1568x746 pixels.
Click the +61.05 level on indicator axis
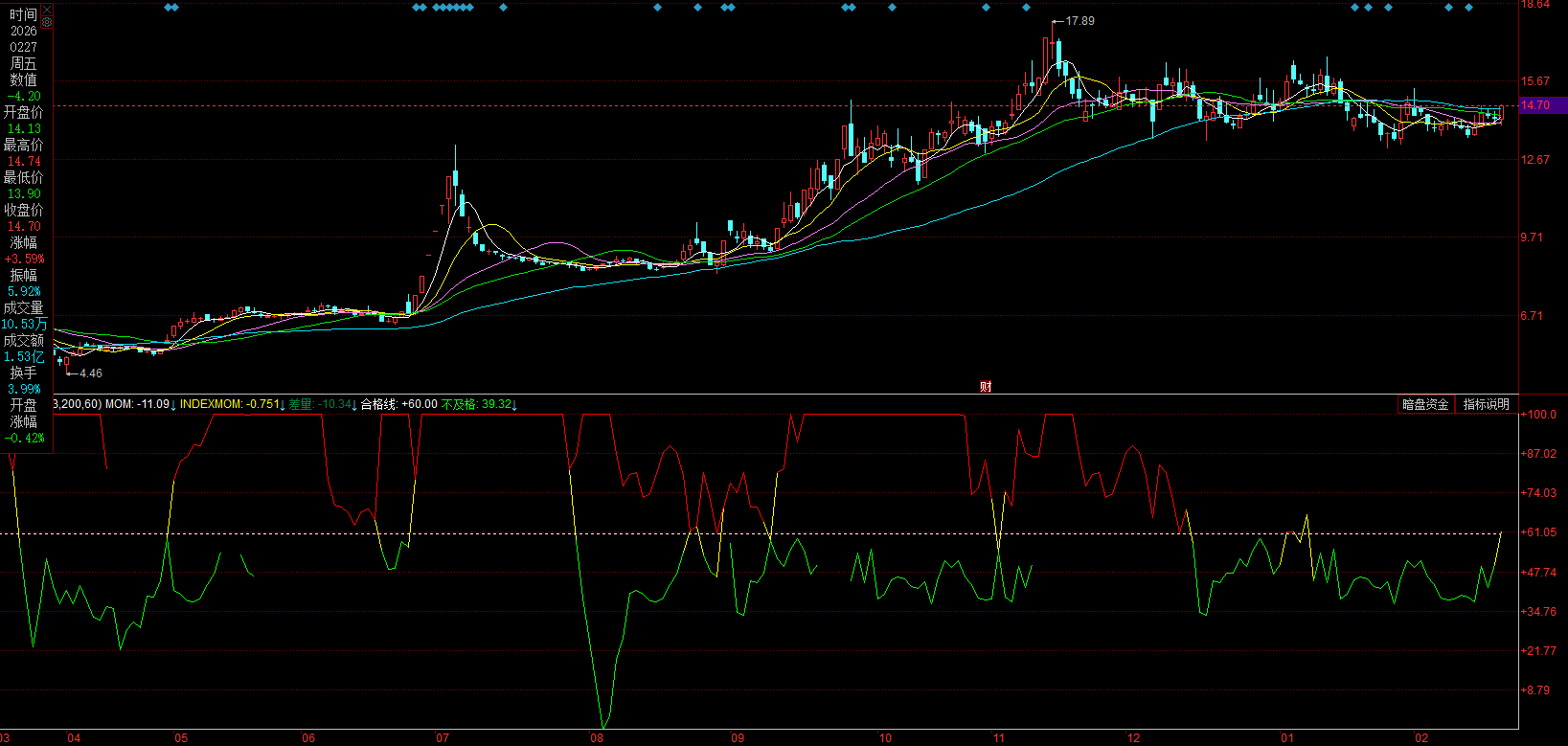pos(1541,532)
